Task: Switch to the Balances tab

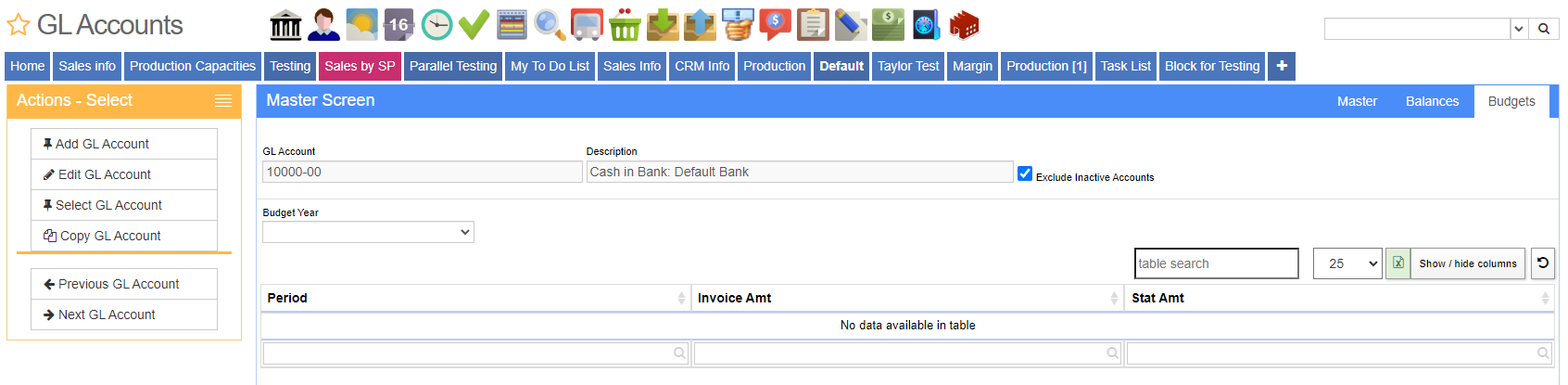Action: [1432, 101]
